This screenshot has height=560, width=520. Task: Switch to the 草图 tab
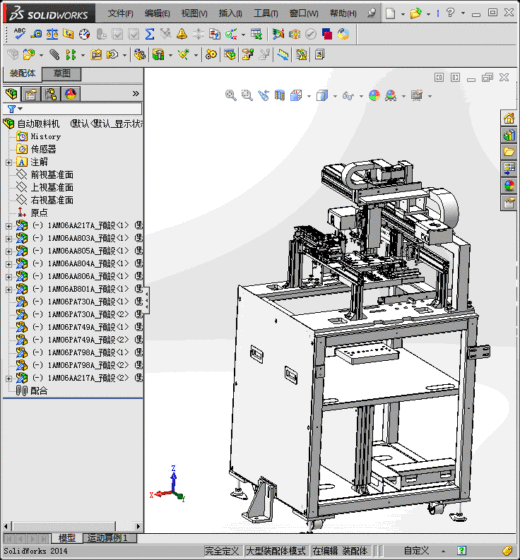tap(62, 74)
